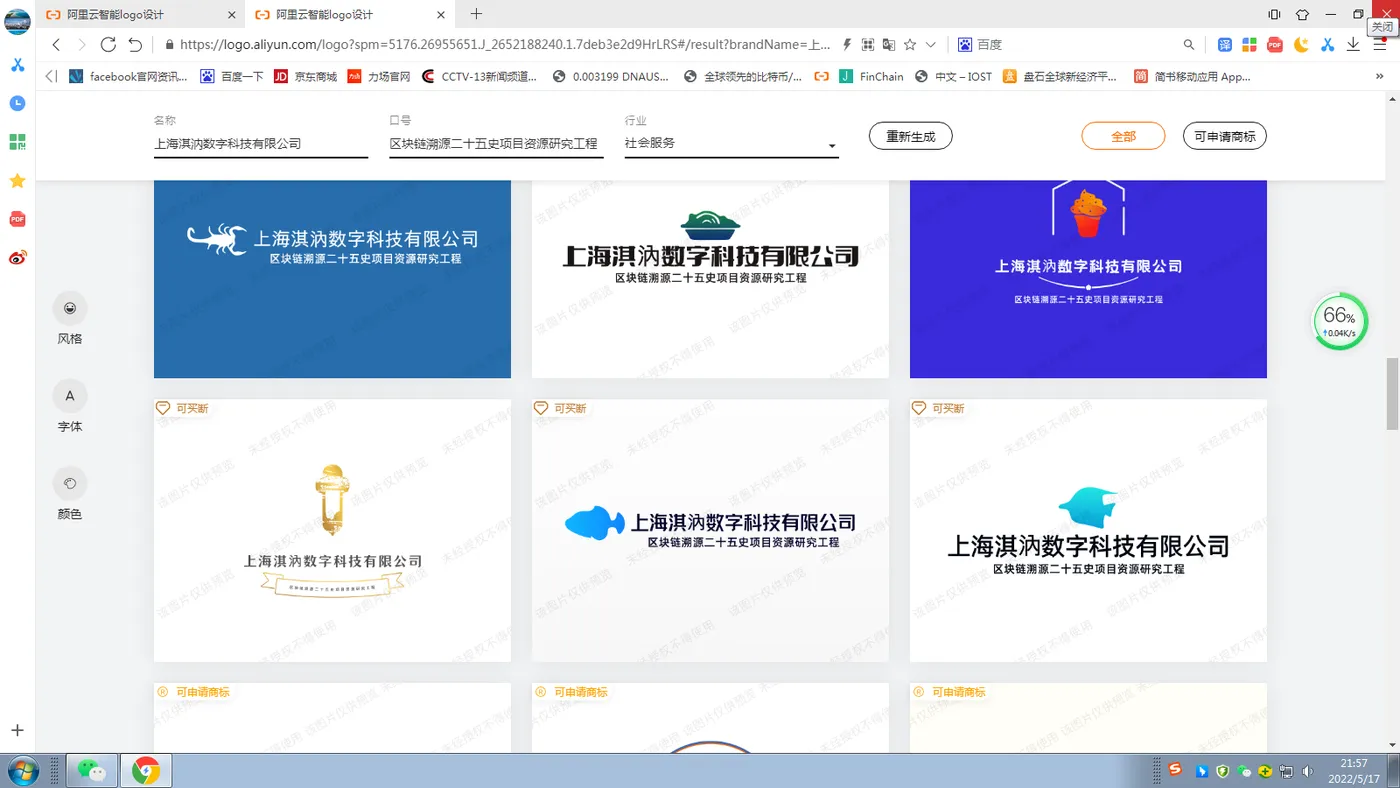Open 百度一下 bookmark
Viewport: 1400px width, 788px height.
click(x=231, y=76)
